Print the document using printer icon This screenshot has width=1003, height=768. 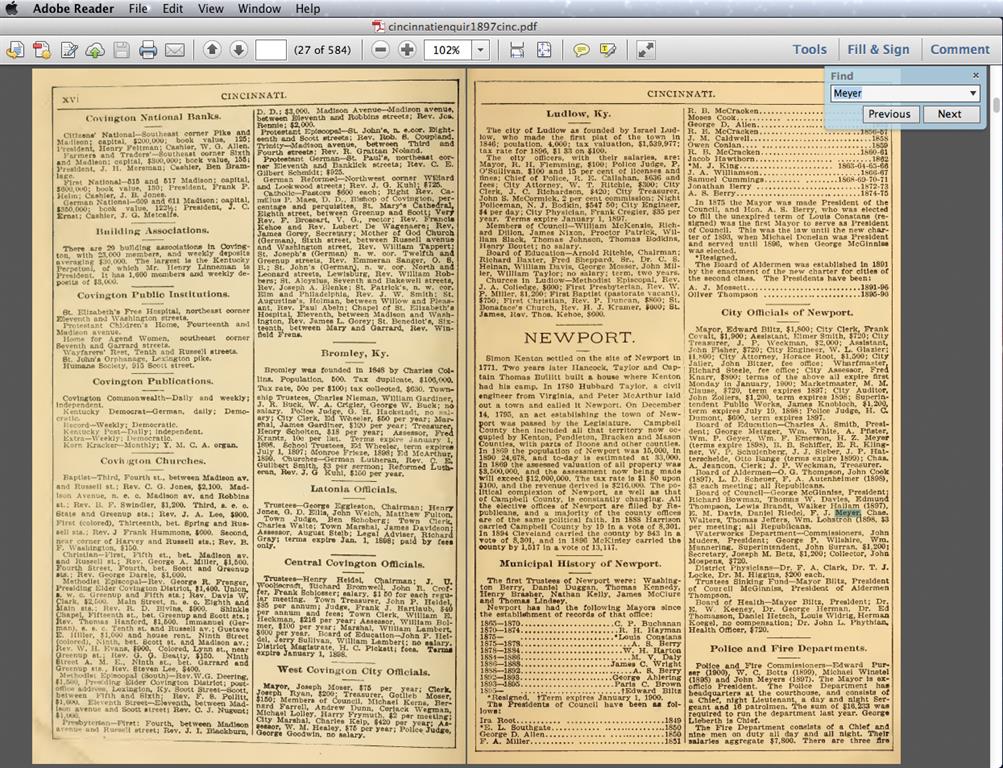[x=148, y=49]
